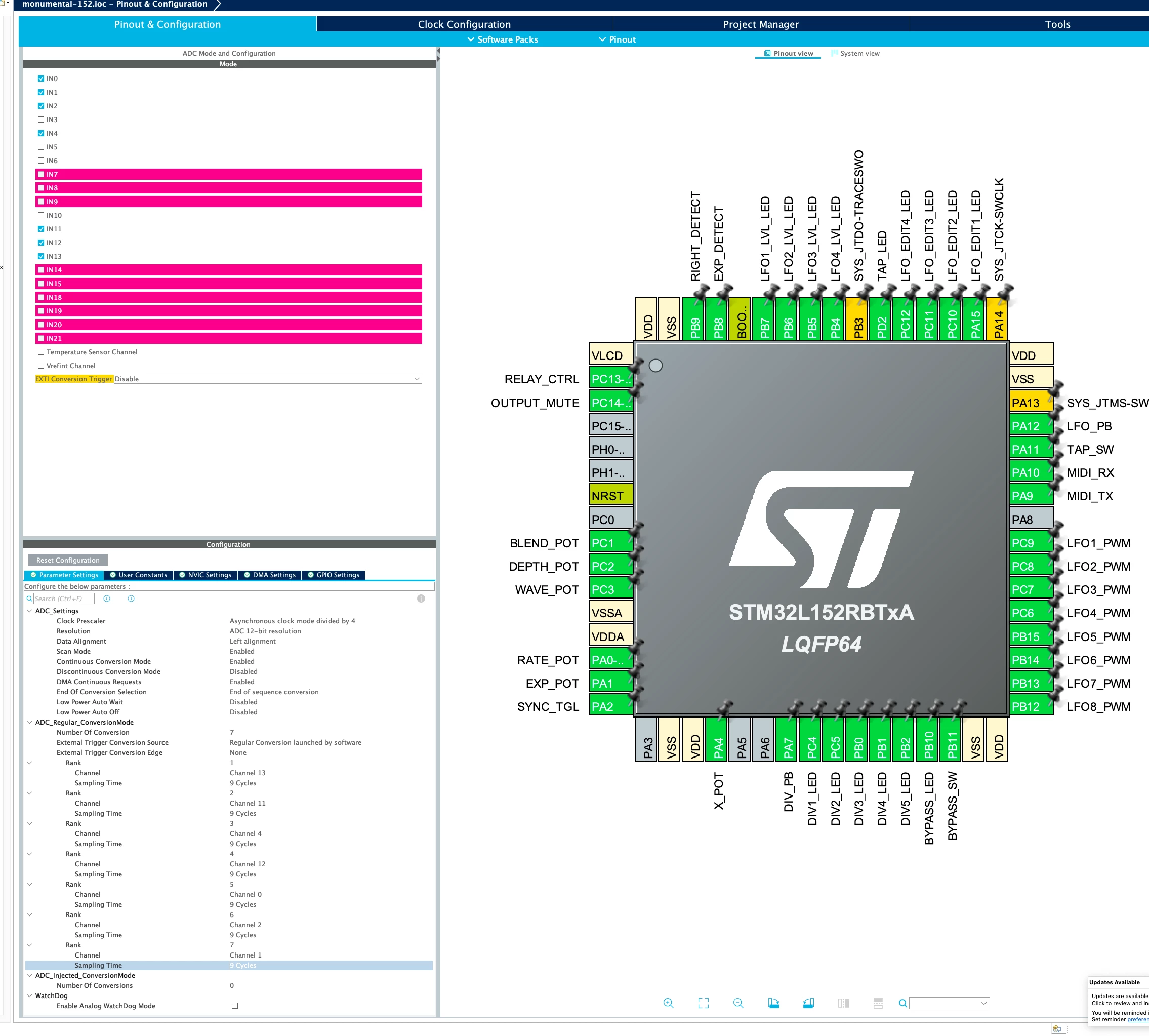1149x1036 pixels.
Task: Click the vertical split view icon
Action: [x=843, y=1003]
